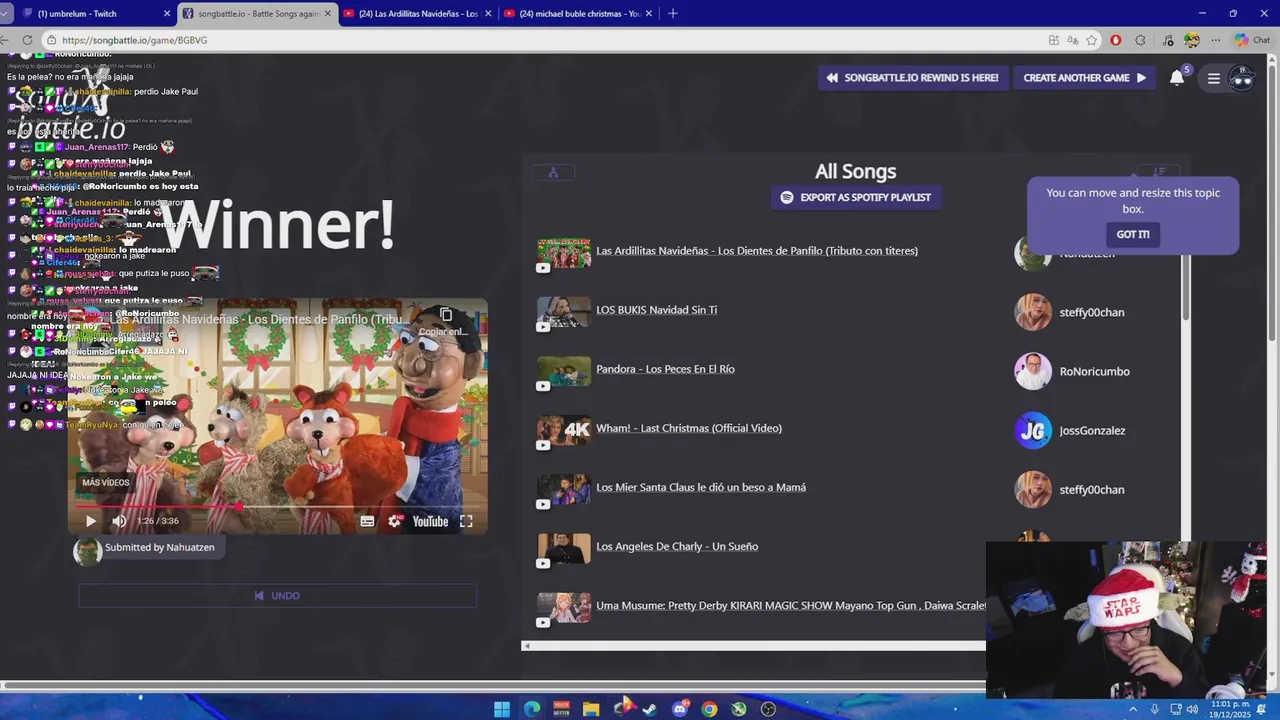Close the Twitch tab

pos(167,13)
